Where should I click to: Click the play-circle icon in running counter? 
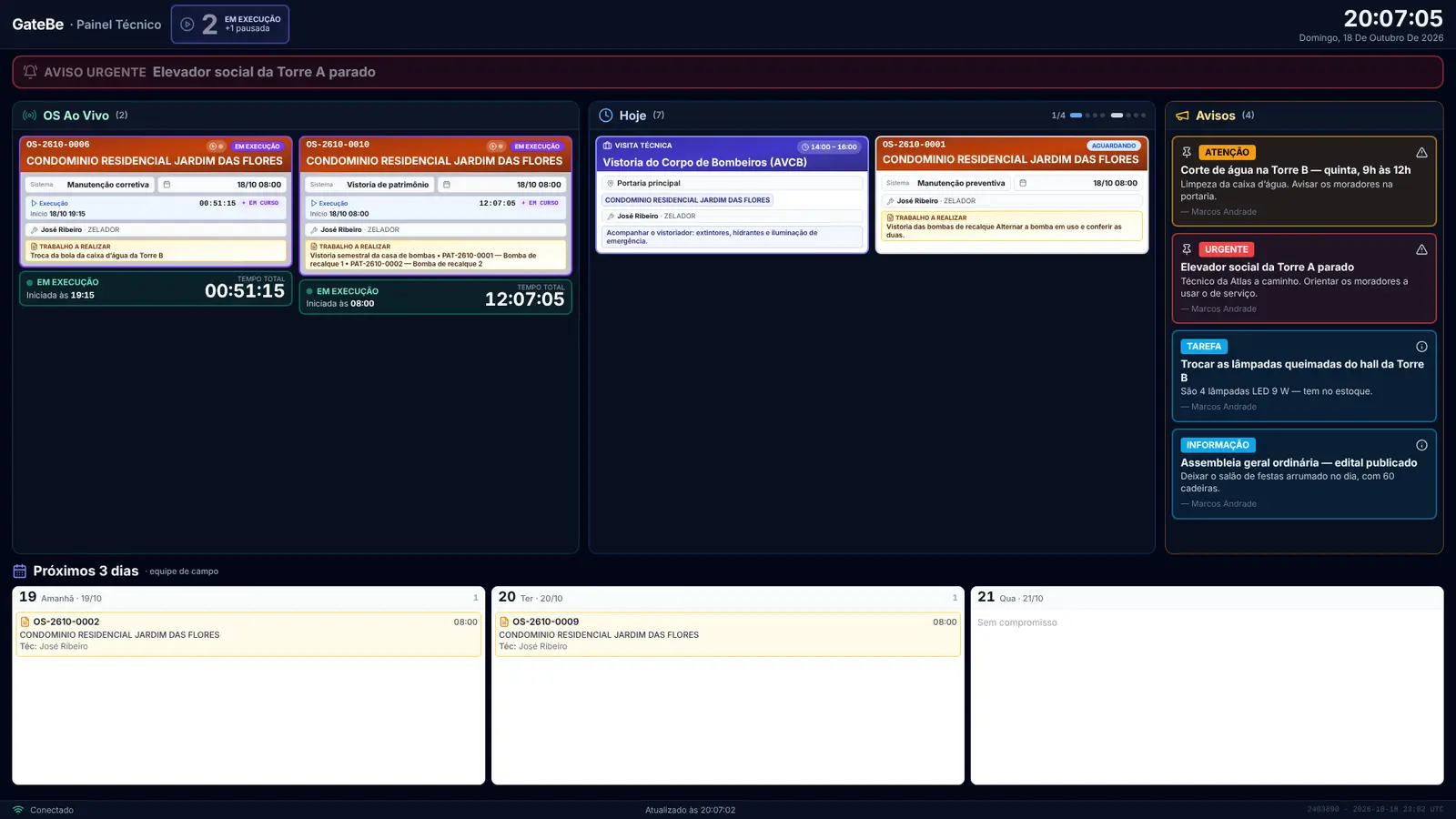187,25
